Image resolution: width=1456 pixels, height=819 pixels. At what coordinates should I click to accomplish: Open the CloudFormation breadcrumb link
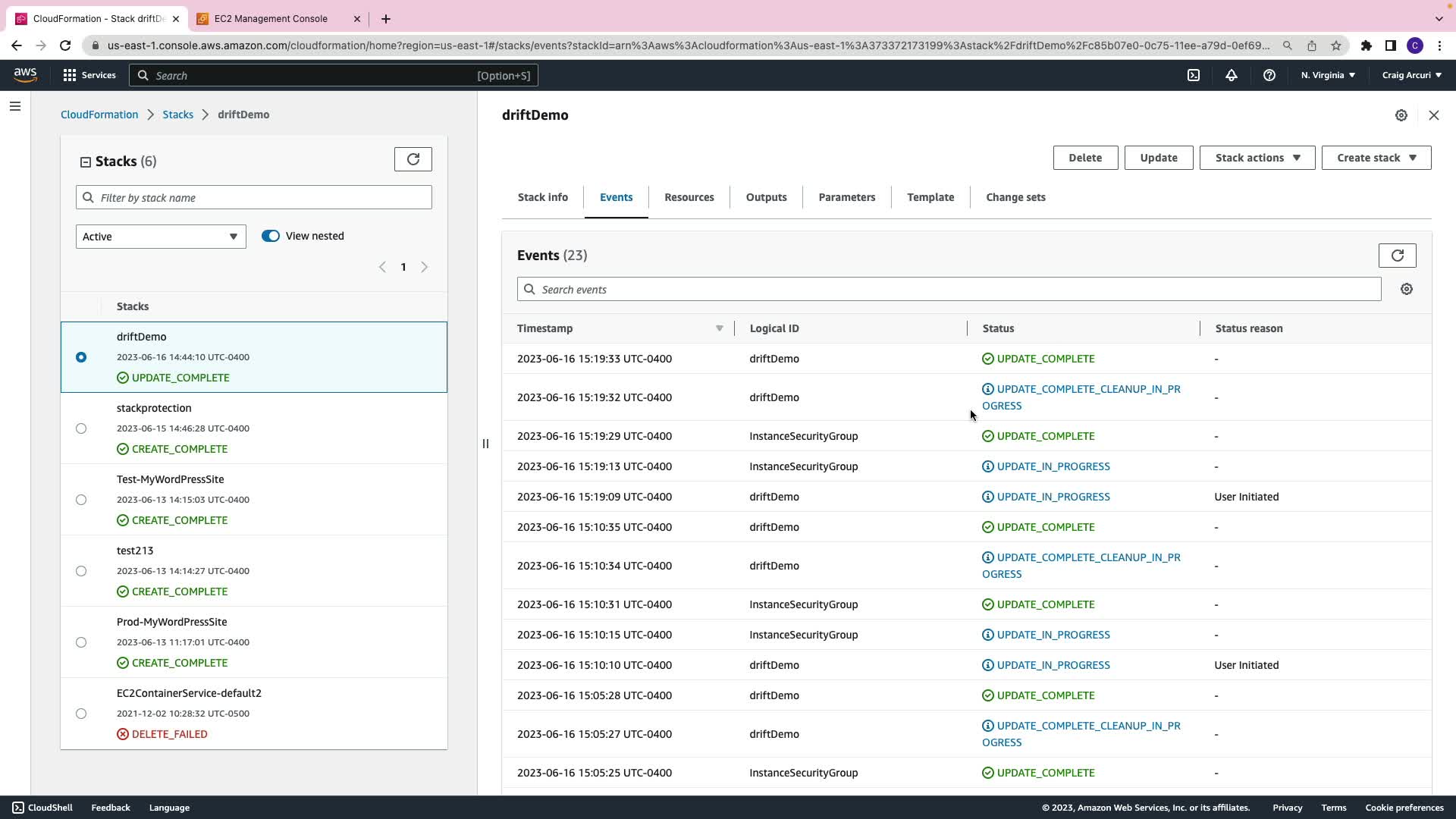99,115
